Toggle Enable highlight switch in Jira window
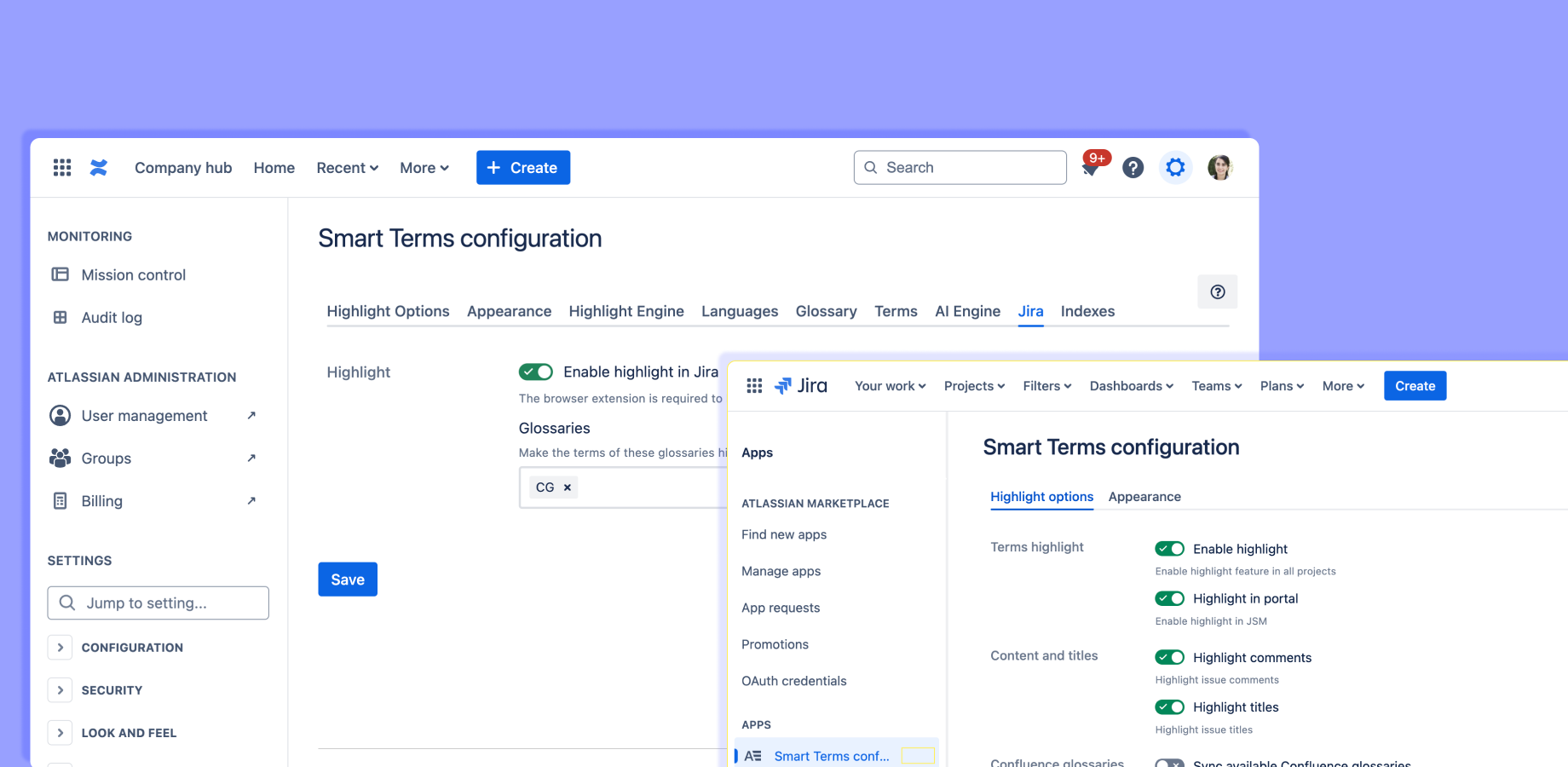This screenshot has height=767, width=1568. click(1169, 549)
